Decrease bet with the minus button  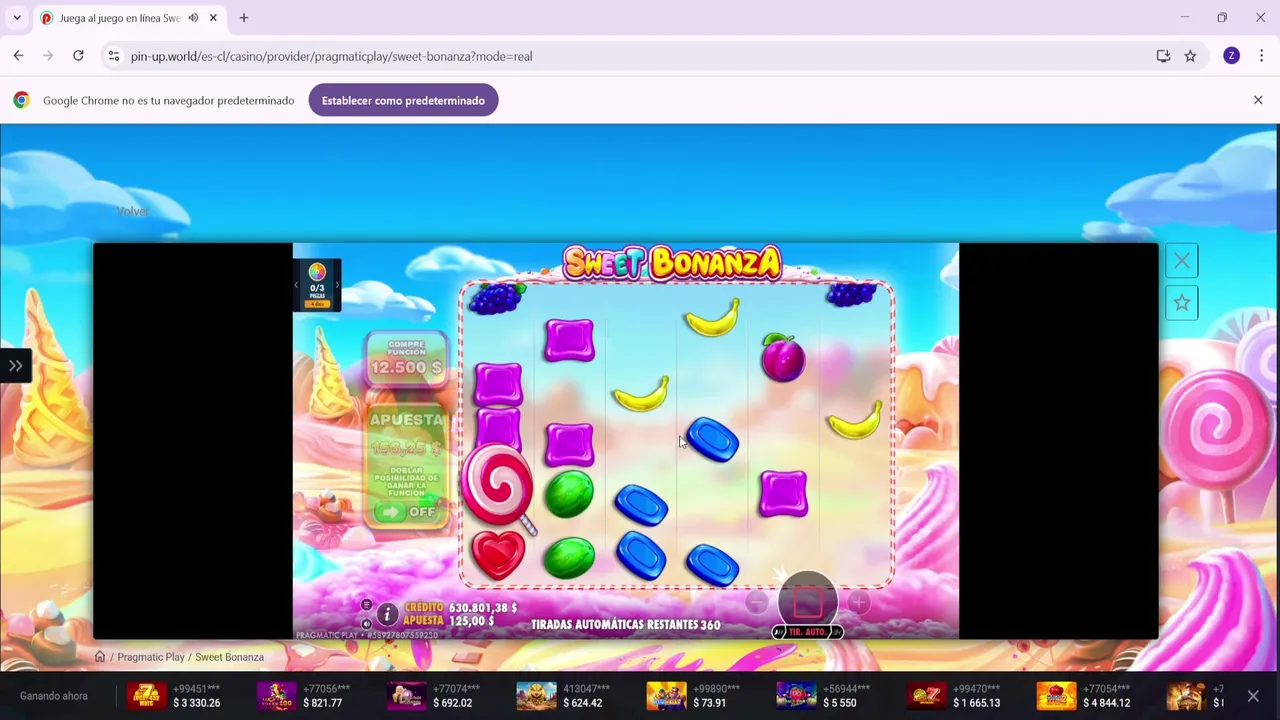click(x=756, y=601)
